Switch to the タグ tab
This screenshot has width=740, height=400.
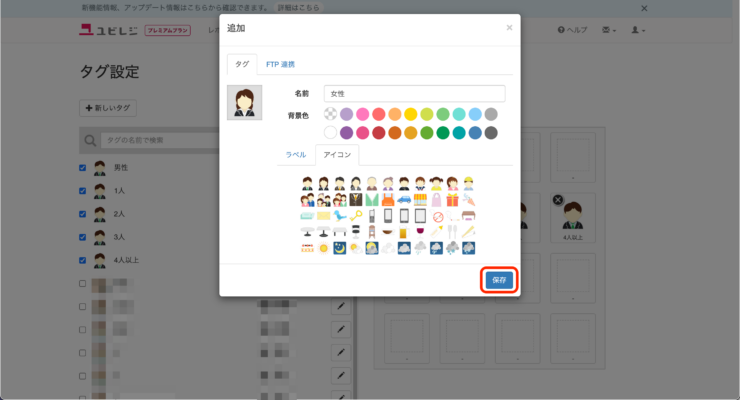click(x=242, y=64)
